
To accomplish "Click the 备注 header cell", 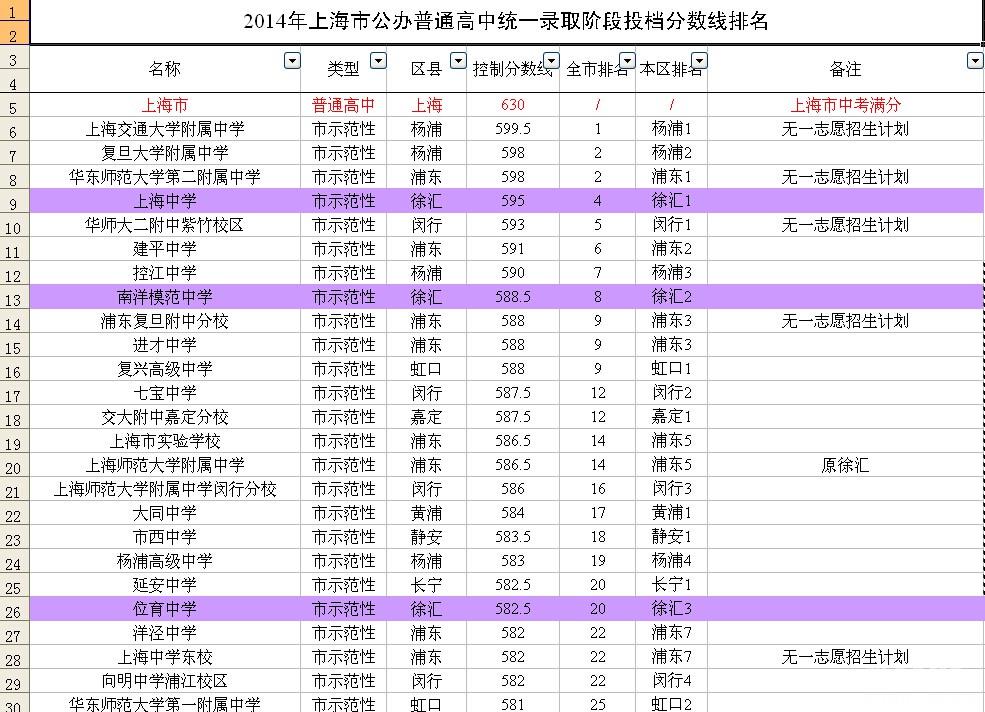I will (846, 69).
